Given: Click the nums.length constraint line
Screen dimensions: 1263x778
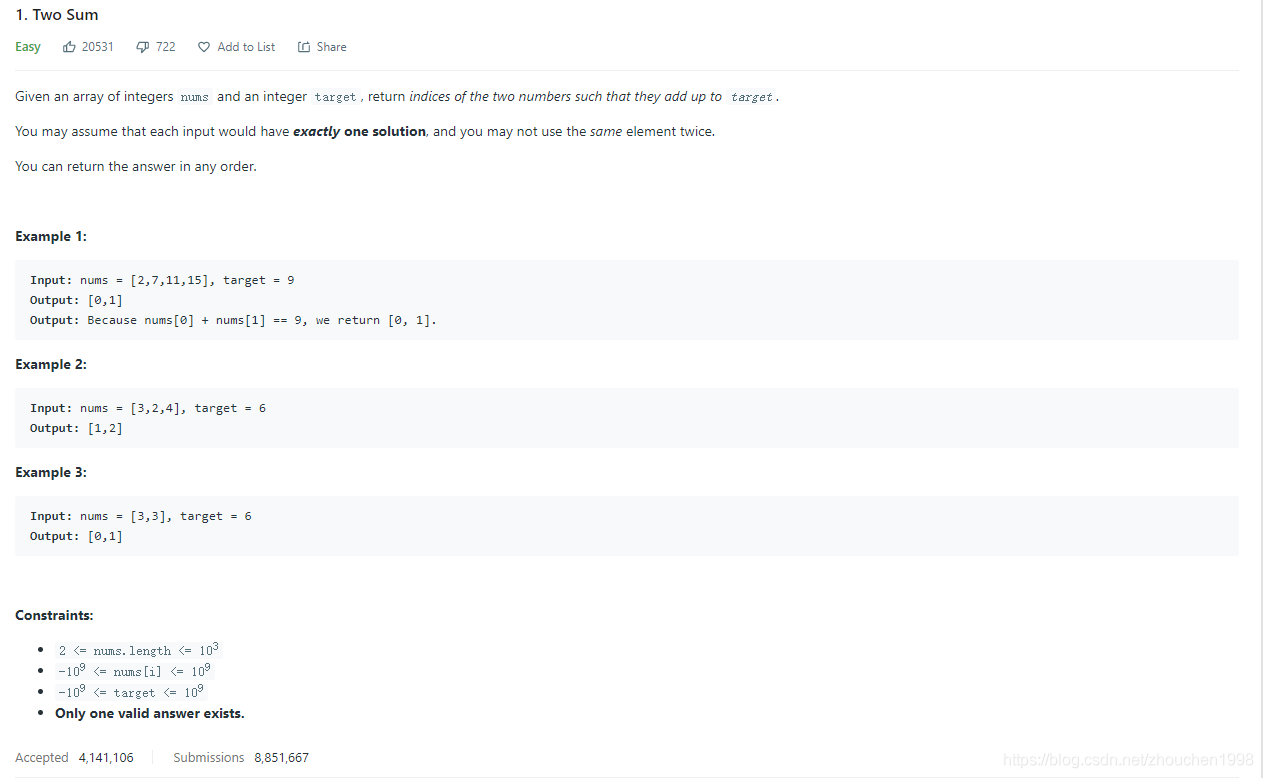Looking at the screenshot, I should pyautogui.click(x=138, y=650).
